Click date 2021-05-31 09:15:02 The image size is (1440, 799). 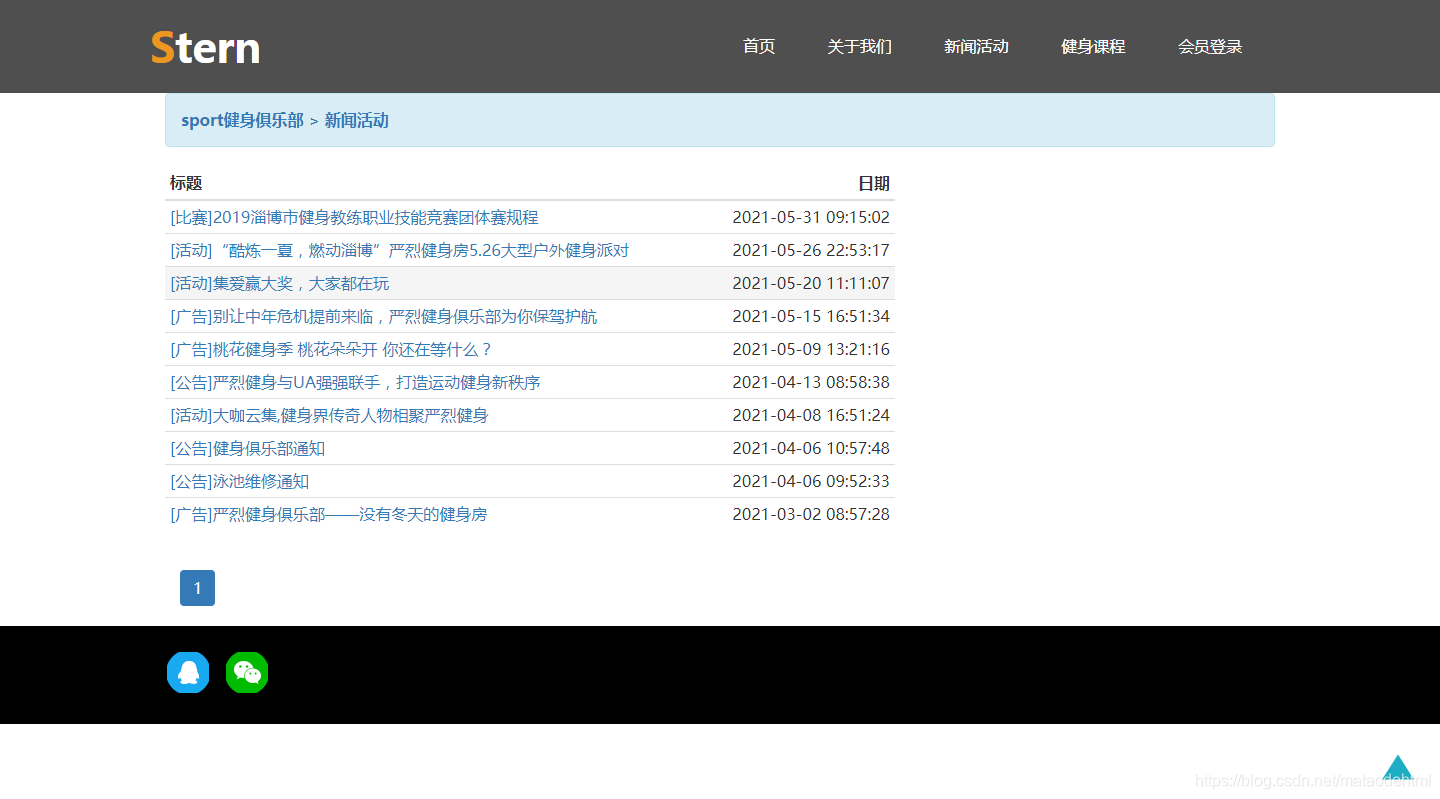point(811,217)
